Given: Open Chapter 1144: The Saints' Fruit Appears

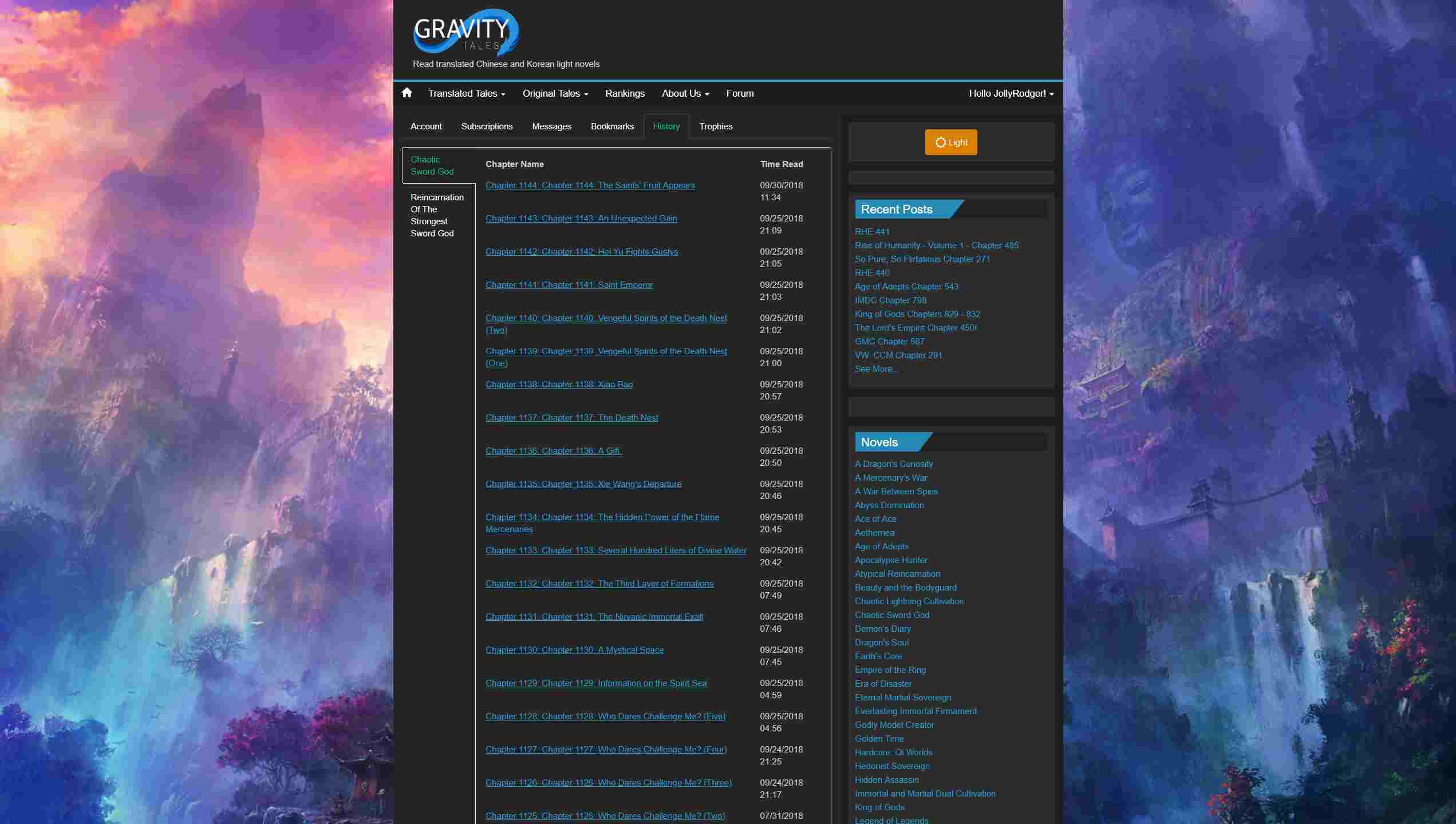Looking at the screenshot, I should [x=590, y=185].
